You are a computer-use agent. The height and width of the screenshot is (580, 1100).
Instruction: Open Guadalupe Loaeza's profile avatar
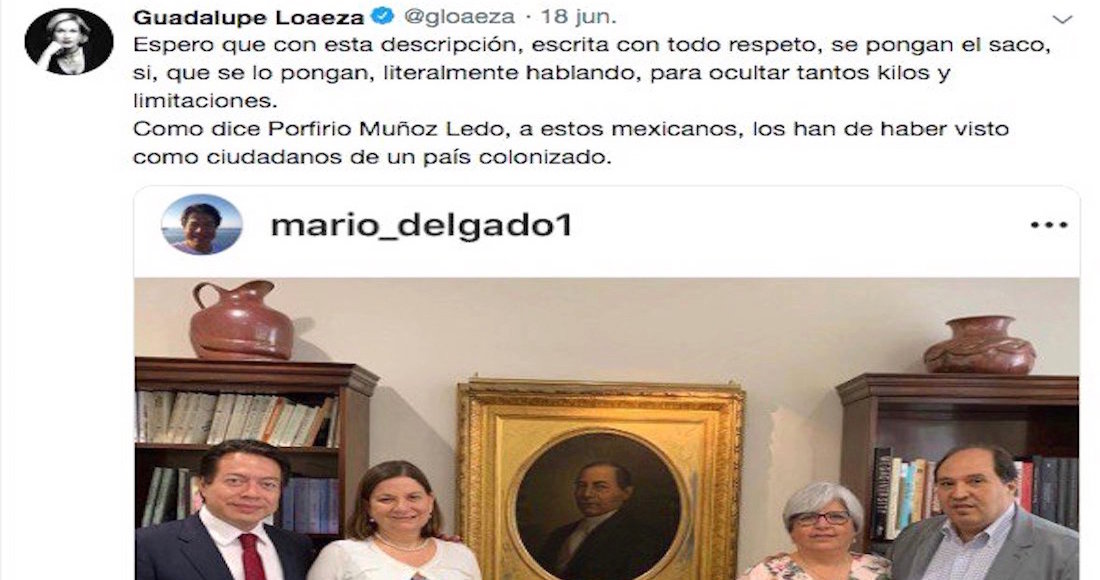pos(69,41)
